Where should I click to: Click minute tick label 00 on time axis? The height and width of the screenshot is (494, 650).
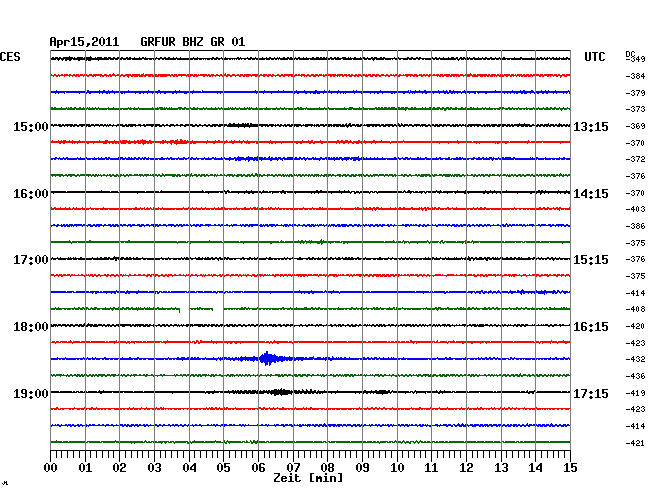[51, 468]
